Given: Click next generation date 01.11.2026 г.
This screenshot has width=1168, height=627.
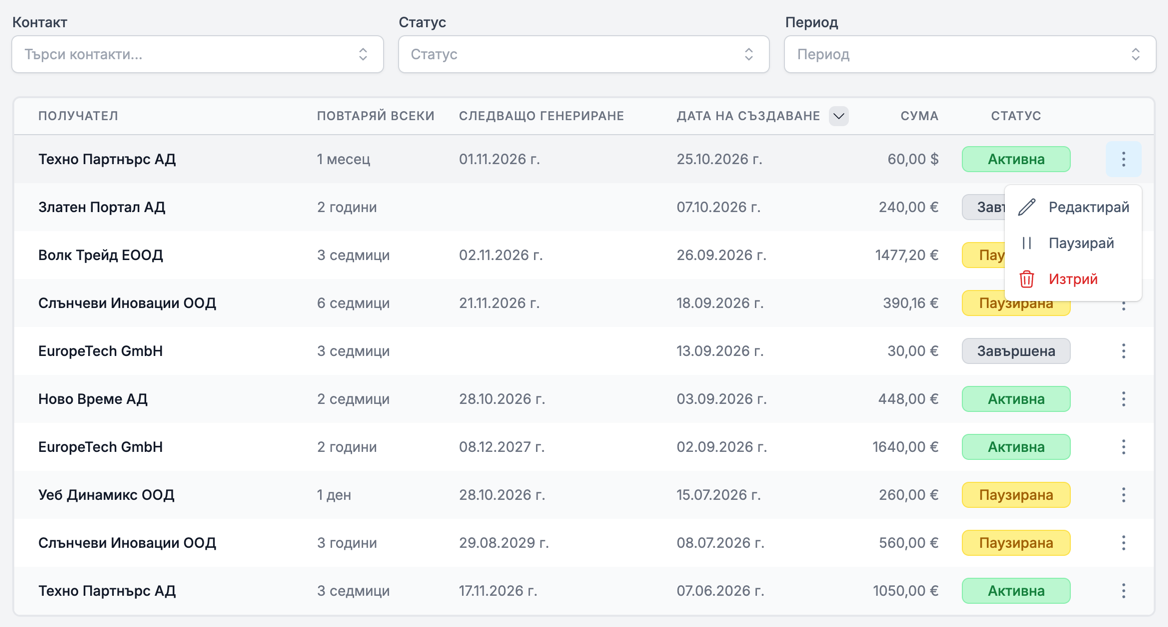Looking at the screenshot, I should click(x=499, y=159).
